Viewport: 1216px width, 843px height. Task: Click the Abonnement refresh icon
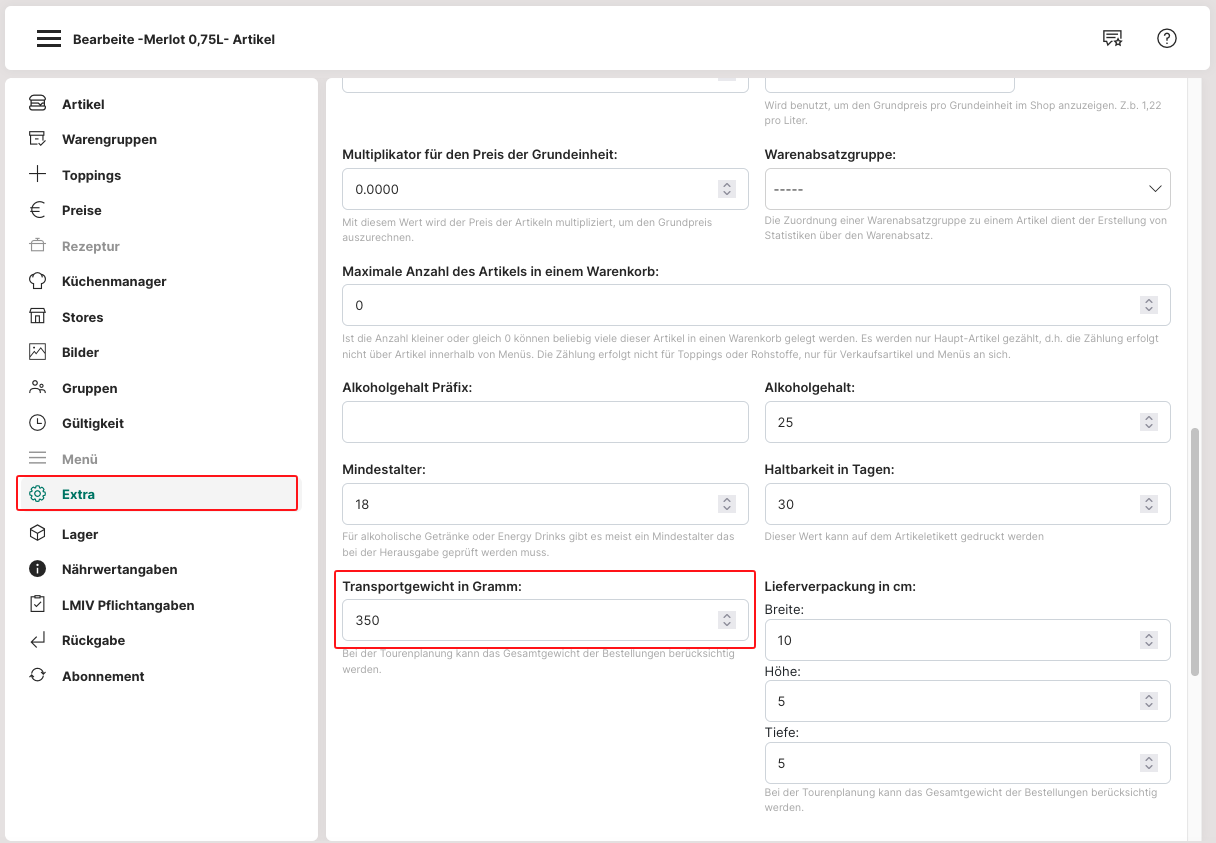[38, 676]
